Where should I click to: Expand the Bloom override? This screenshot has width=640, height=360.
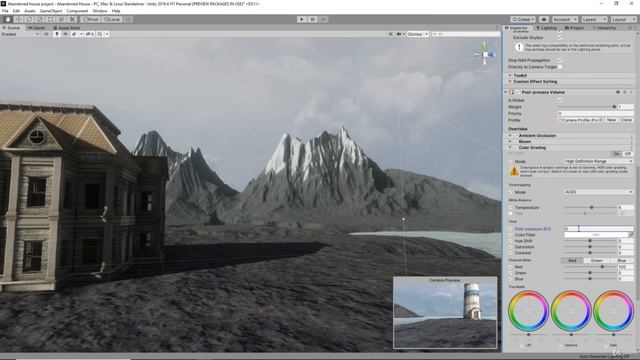510,142
